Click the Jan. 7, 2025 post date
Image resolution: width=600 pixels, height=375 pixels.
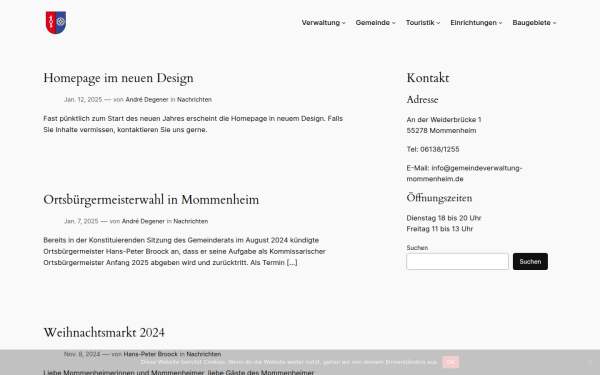click(81, 221)
